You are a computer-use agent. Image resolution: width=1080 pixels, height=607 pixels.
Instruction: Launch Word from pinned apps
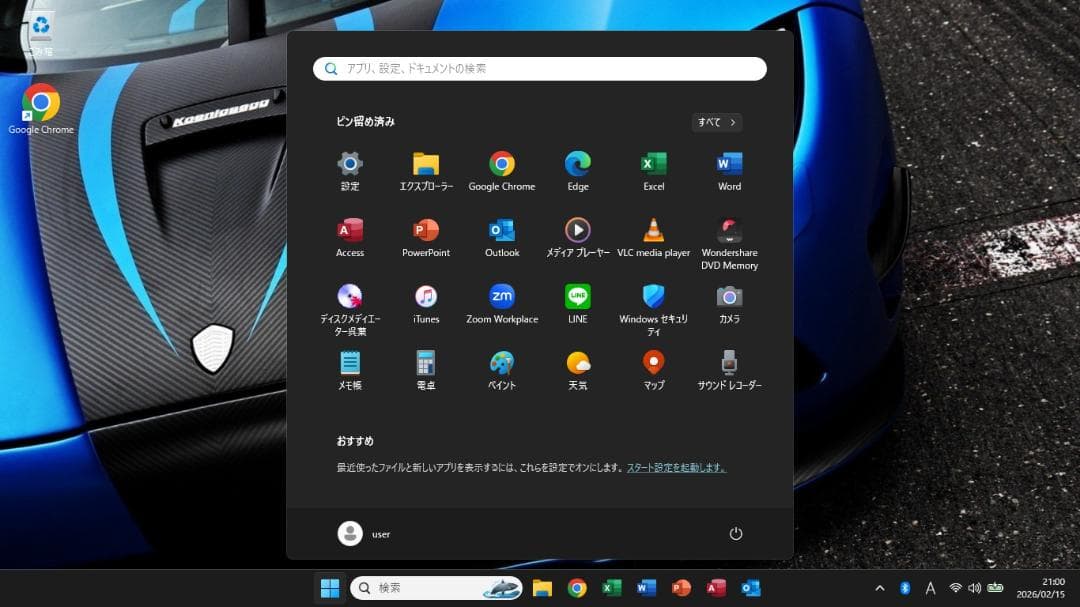click(x=729, y=172)
